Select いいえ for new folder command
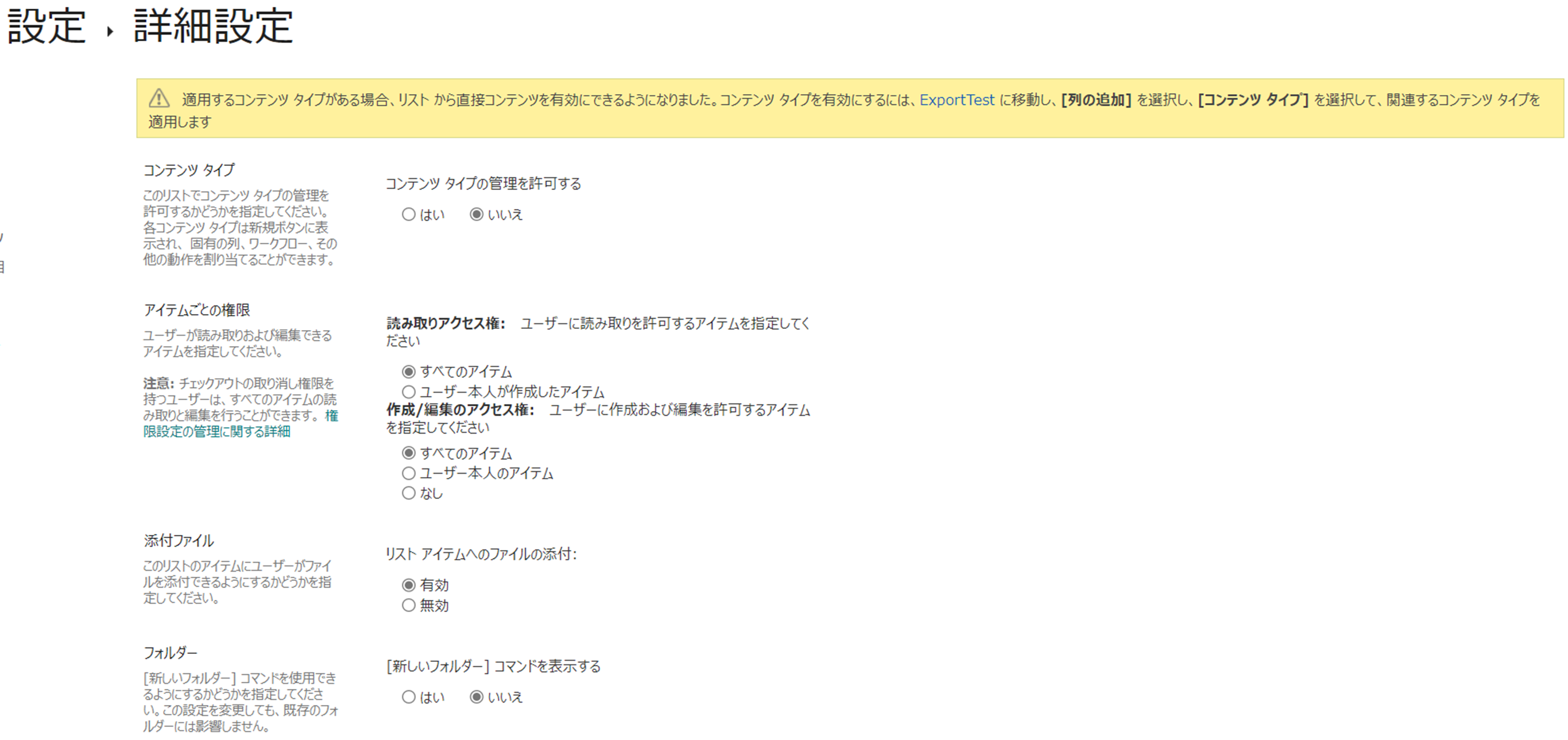 (x=477, y=697)
